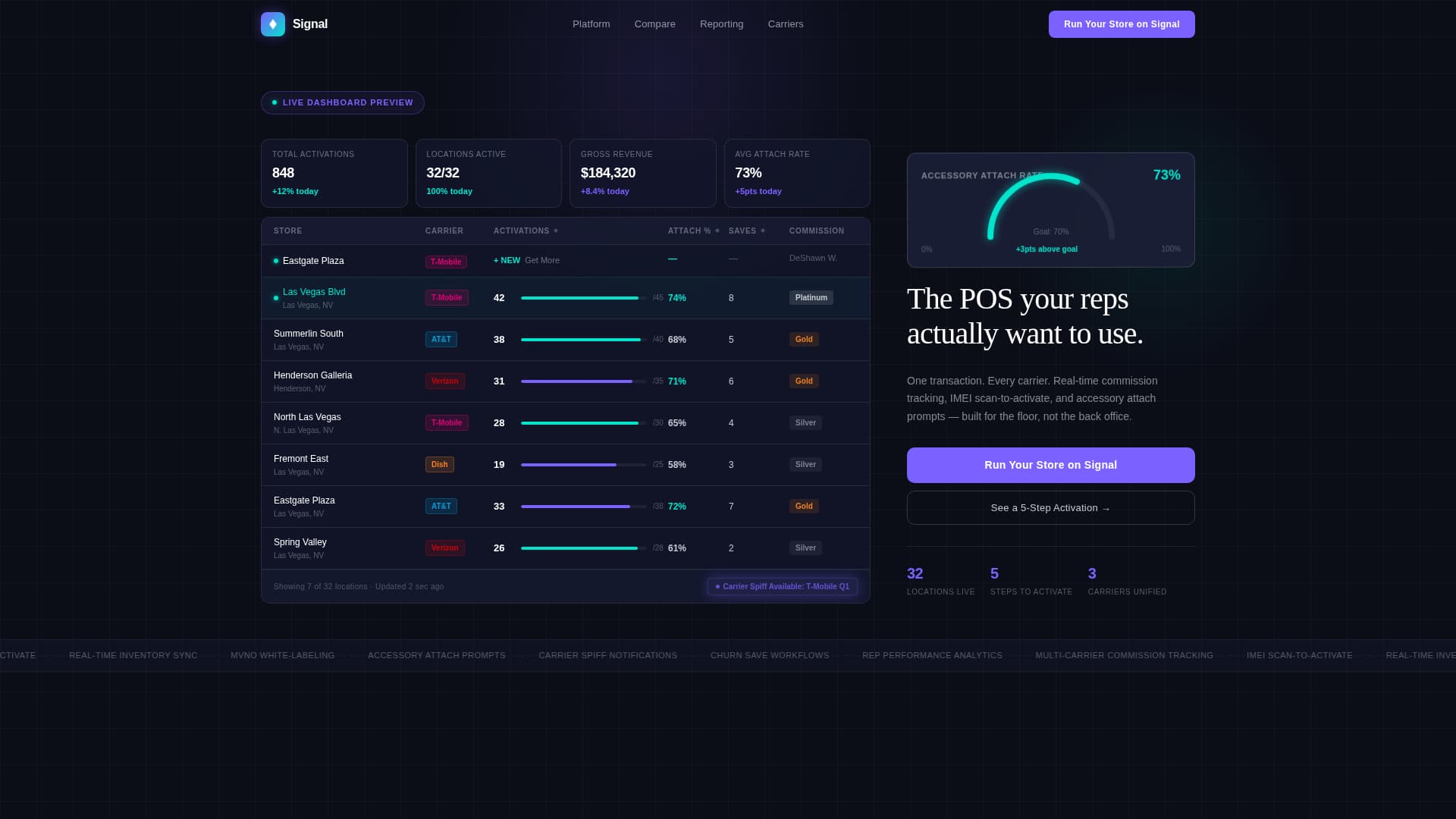Screen dimensions: 1456x819
Task: Click the Silver badge in Fremont East row
Action: tap(805, 464)
